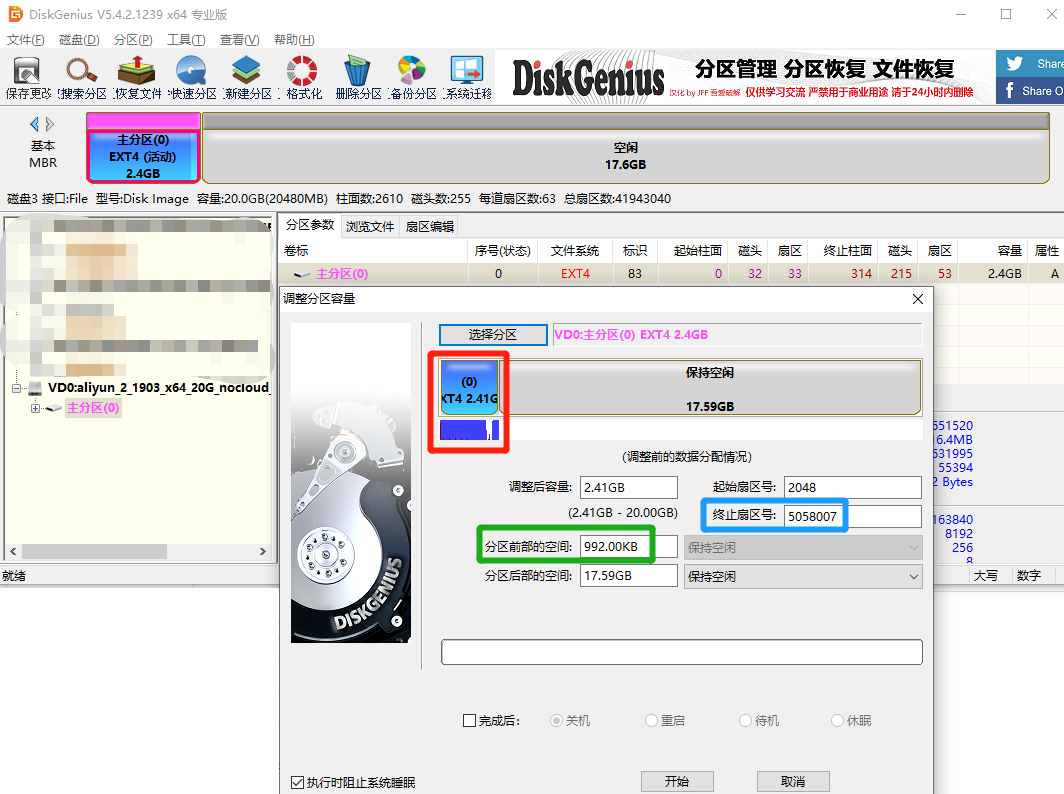
Task: Select 主分区(0) in the left tree
Action: tap(93, 408)
